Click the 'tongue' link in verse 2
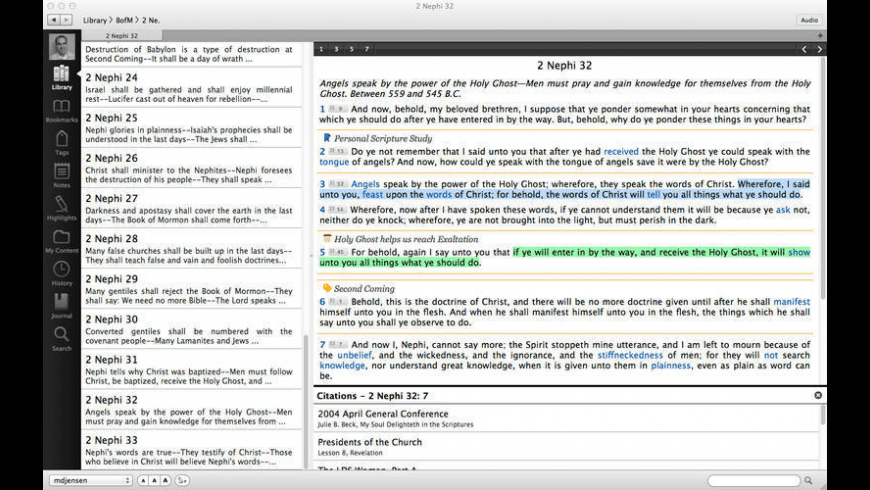The height and width of the screenshot is (490, 870). (x=334, y=162)
